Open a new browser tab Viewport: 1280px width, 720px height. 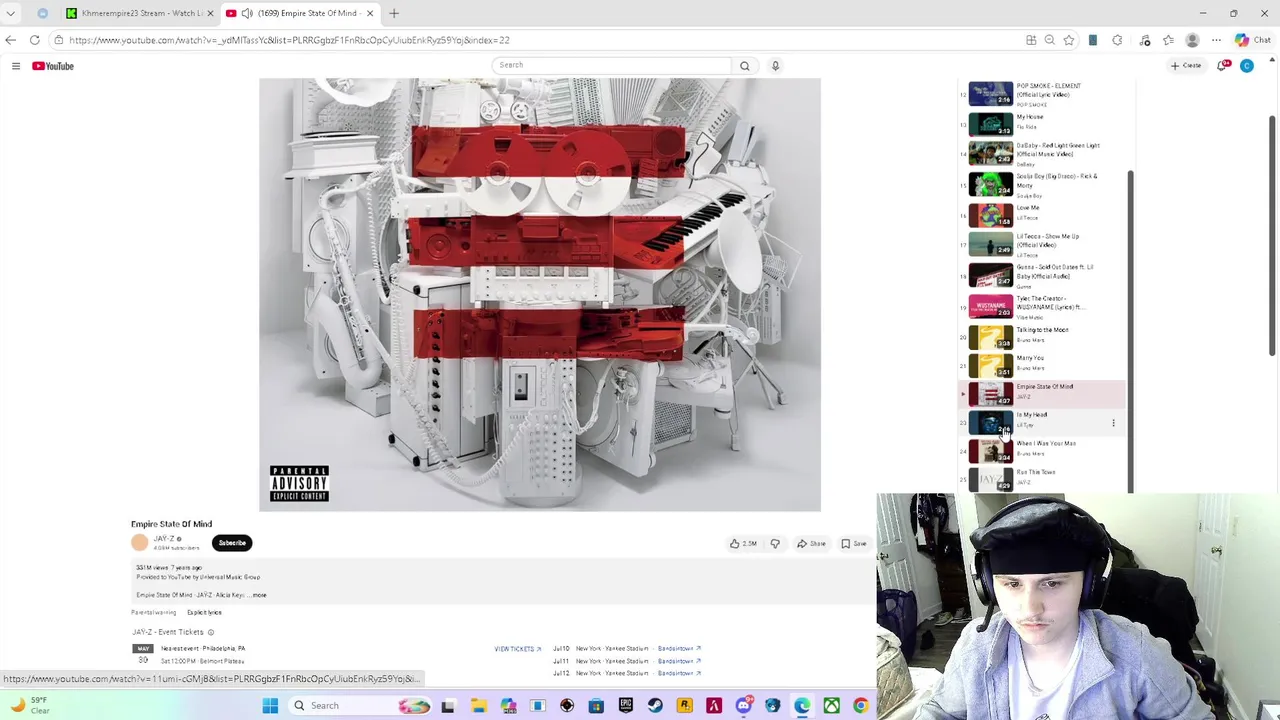(394, 13)
